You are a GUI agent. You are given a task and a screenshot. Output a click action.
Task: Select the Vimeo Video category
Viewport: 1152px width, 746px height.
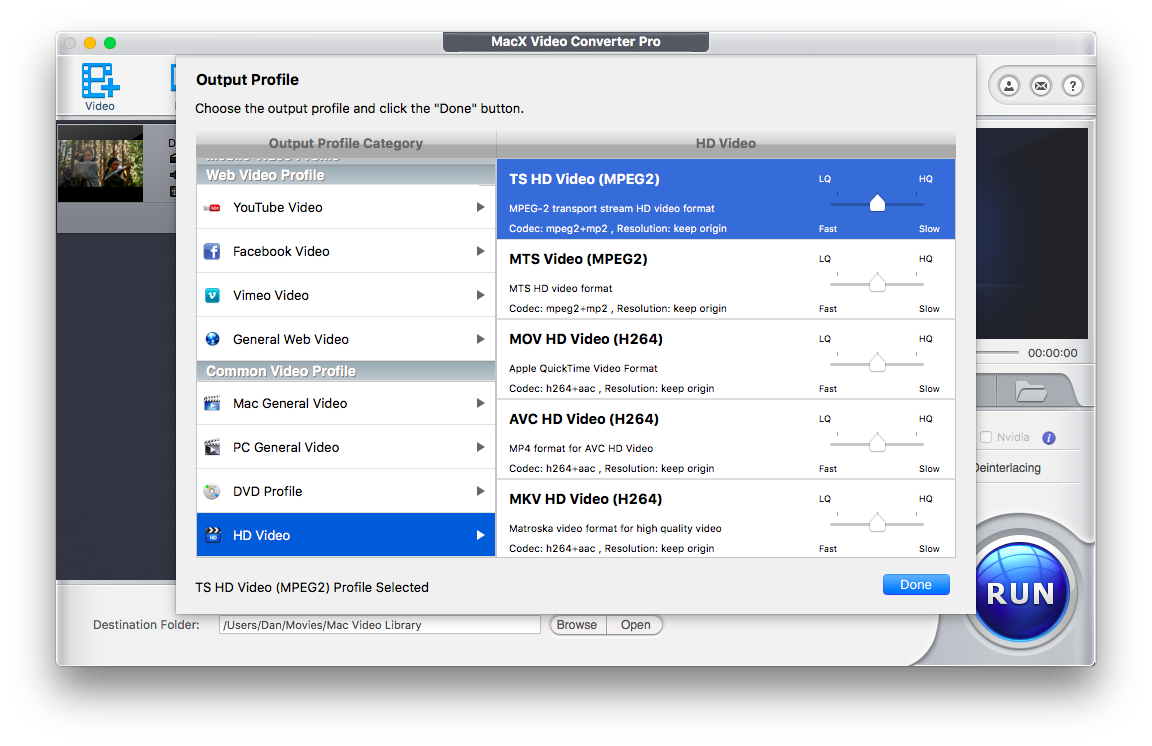pos(346,295)
